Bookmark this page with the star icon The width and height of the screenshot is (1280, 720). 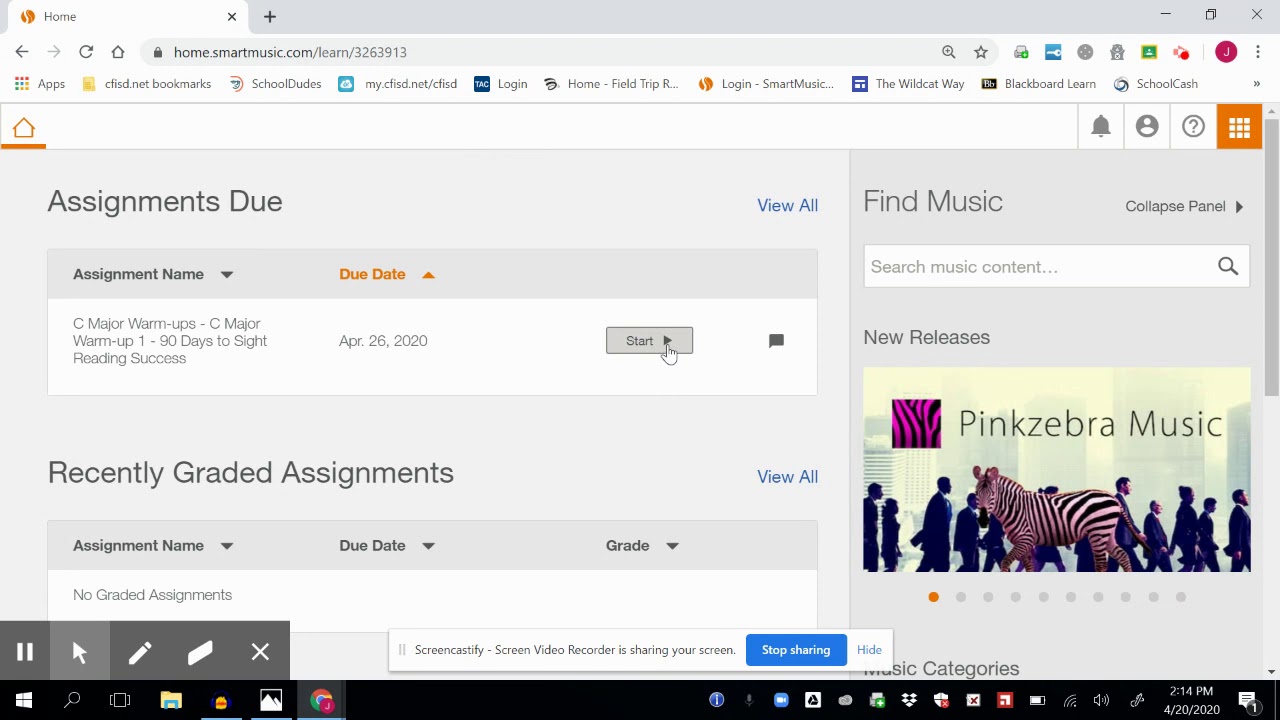tap(981, 52)
